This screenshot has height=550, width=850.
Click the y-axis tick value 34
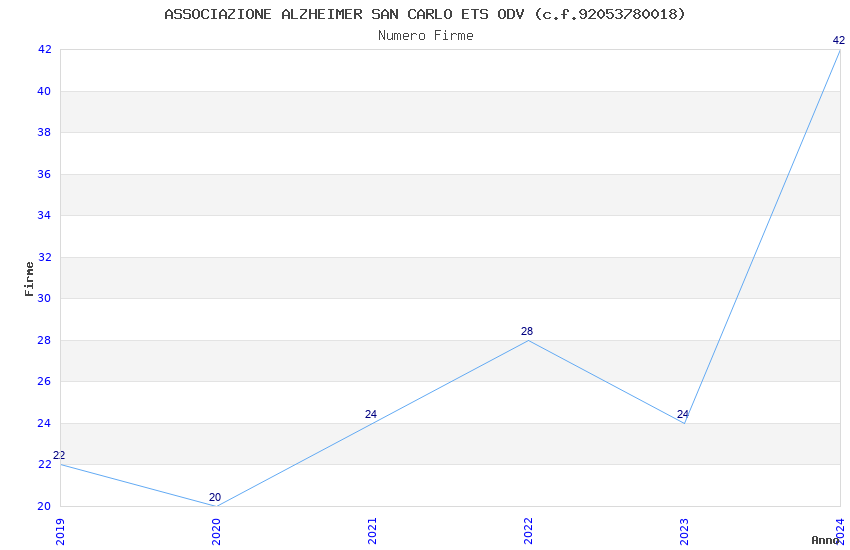click(x=44, y=215)
